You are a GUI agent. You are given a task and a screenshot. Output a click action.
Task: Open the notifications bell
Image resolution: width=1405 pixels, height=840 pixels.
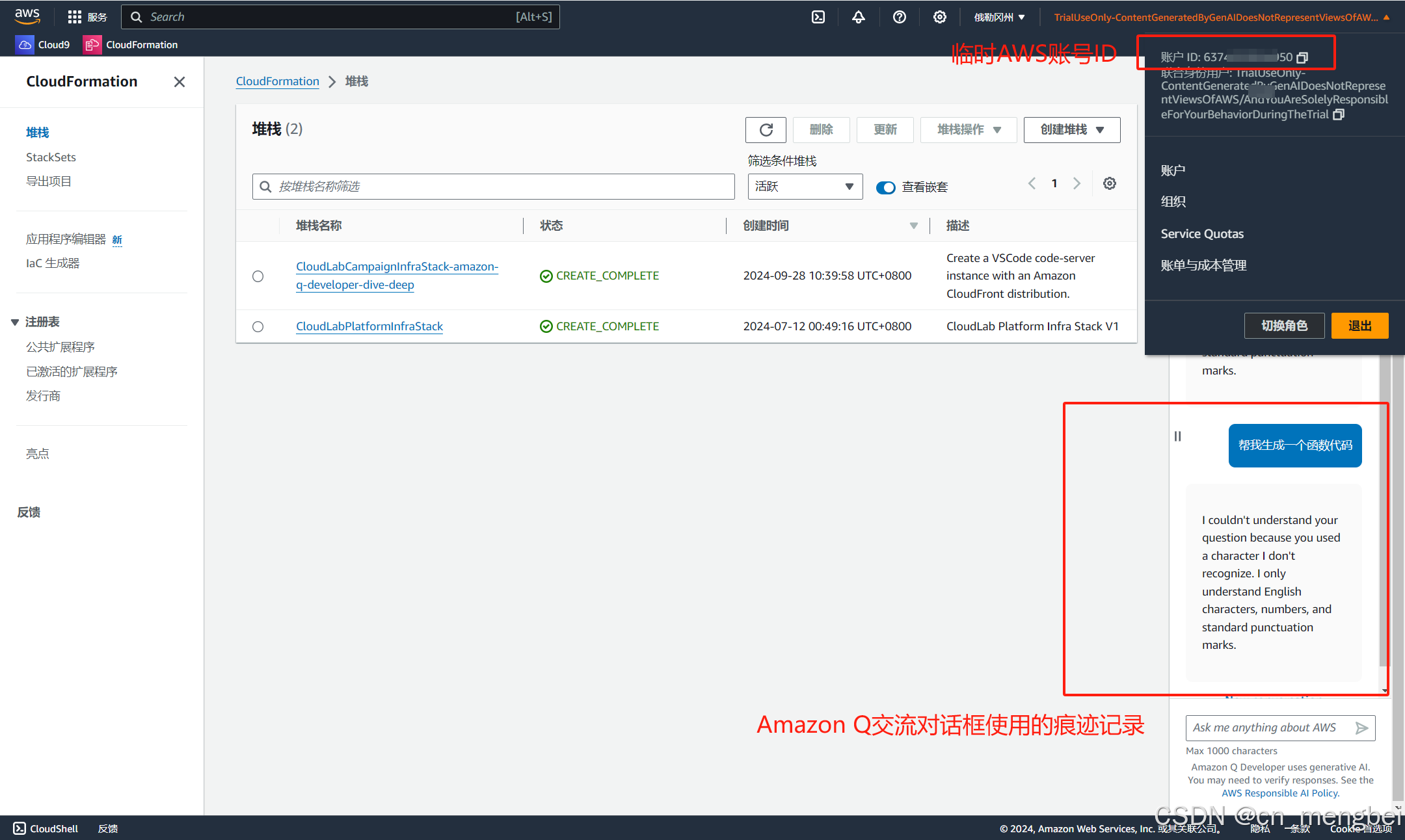point(859,17)
